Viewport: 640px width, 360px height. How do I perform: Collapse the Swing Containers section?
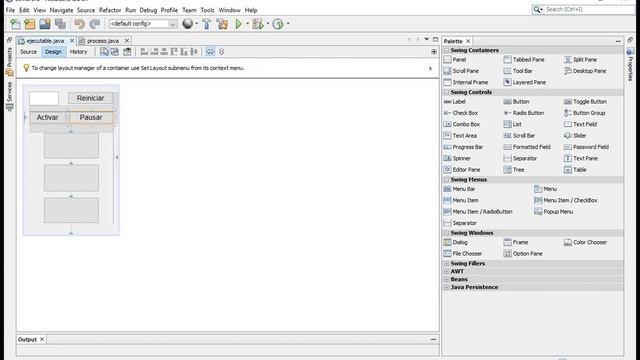(x=447, y=50)
